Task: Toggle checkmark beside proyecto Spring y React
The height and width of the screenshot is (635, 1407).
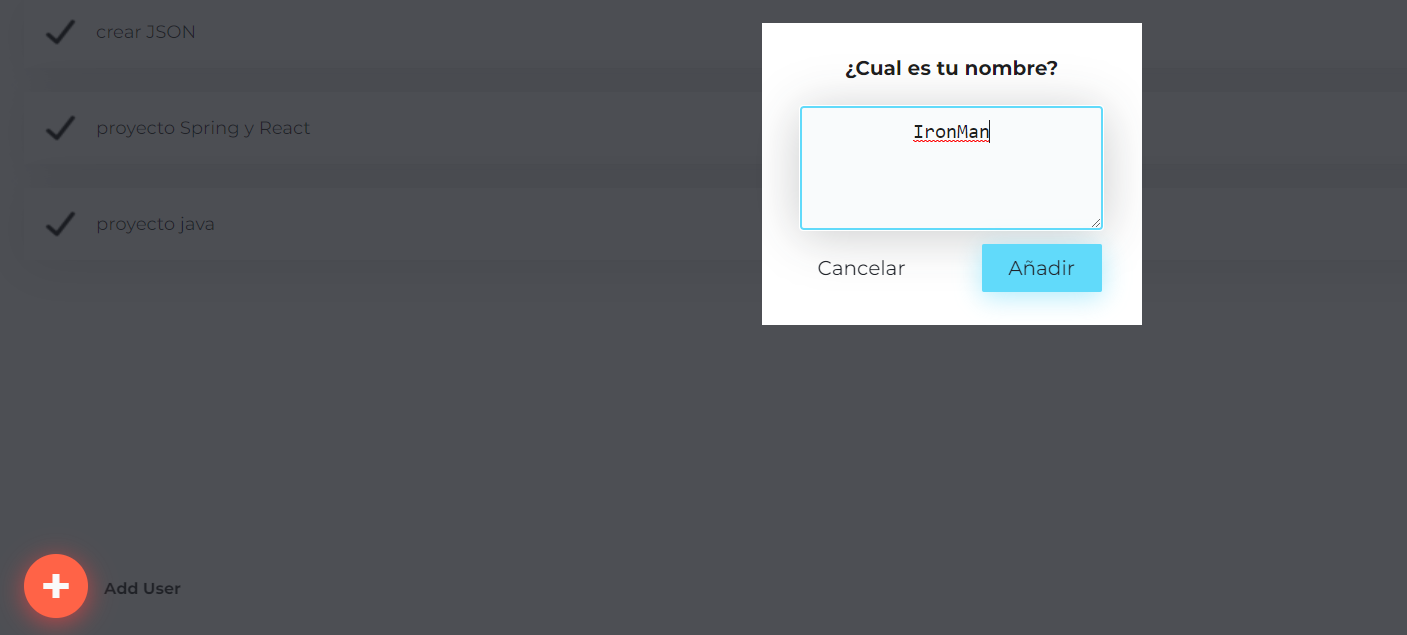Action: tap(61, 128)
